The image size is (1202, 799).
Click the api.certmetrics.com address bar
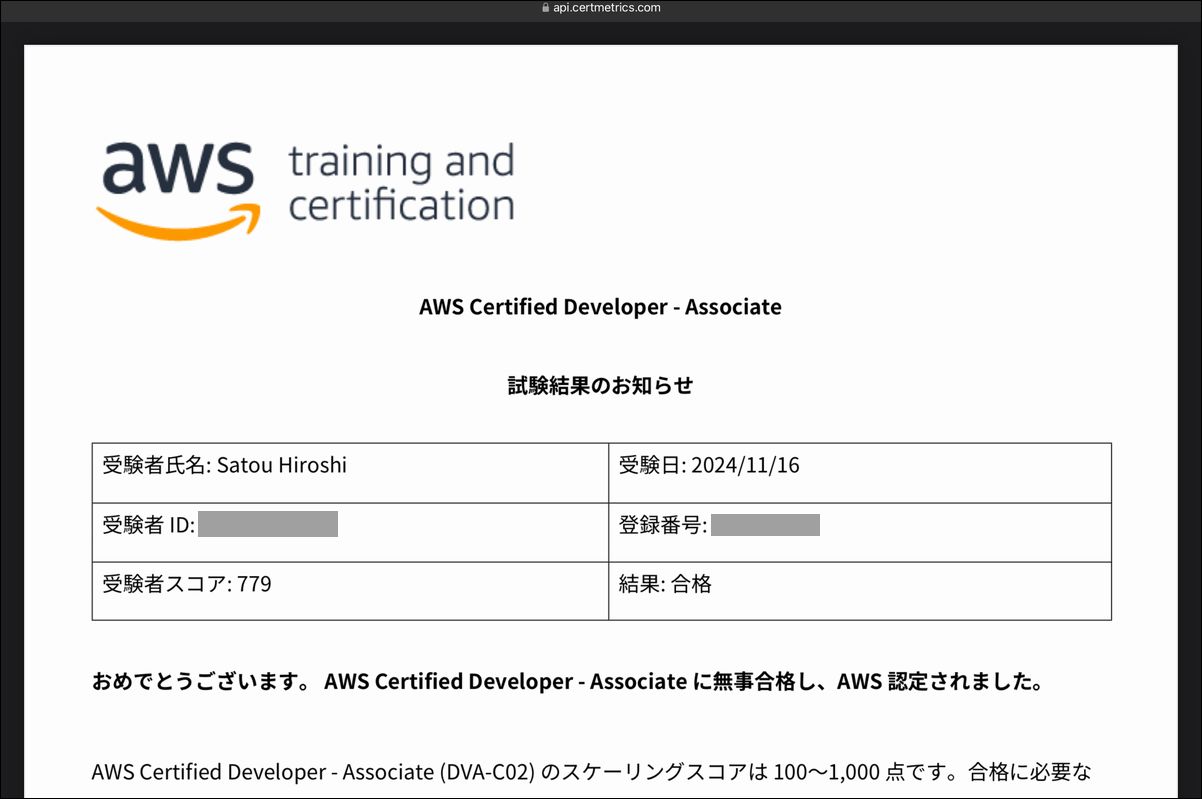coord(600,8)
